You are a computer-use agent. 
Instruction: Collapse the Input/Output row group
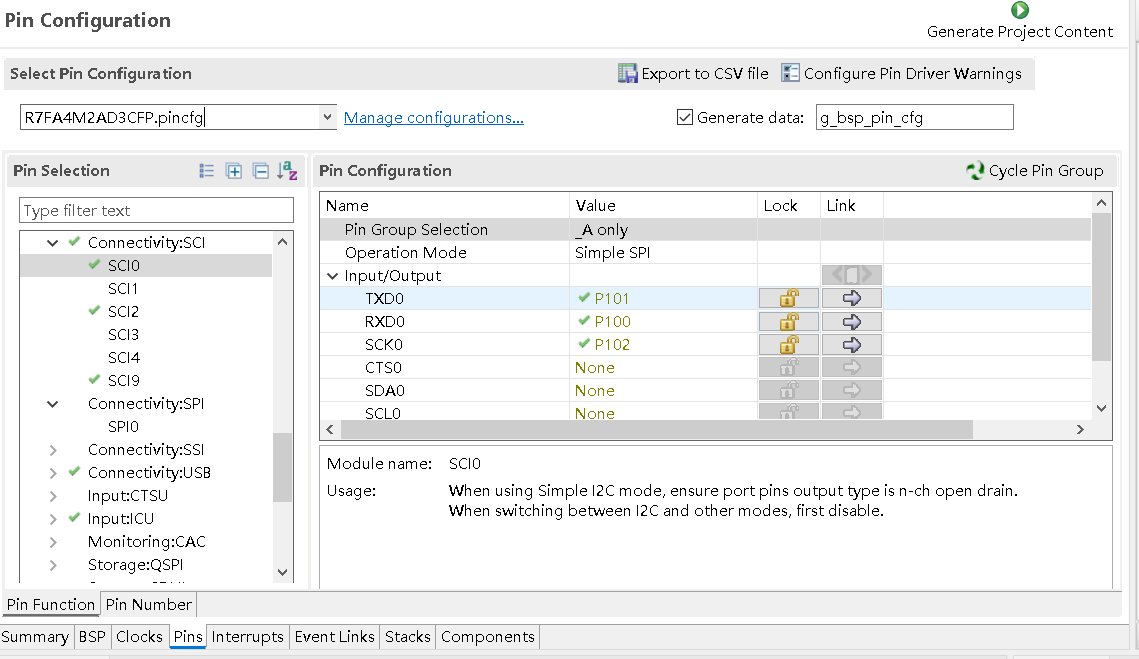333,276
